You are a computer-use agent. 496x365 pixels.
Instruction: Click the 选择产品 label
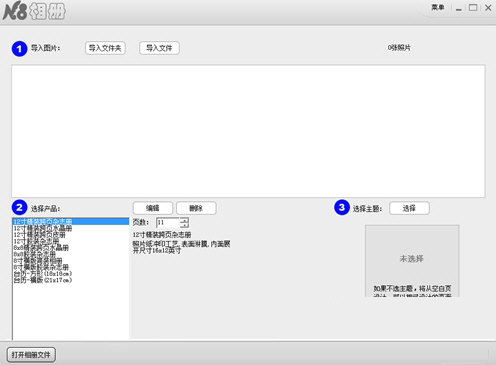(46, 209)
